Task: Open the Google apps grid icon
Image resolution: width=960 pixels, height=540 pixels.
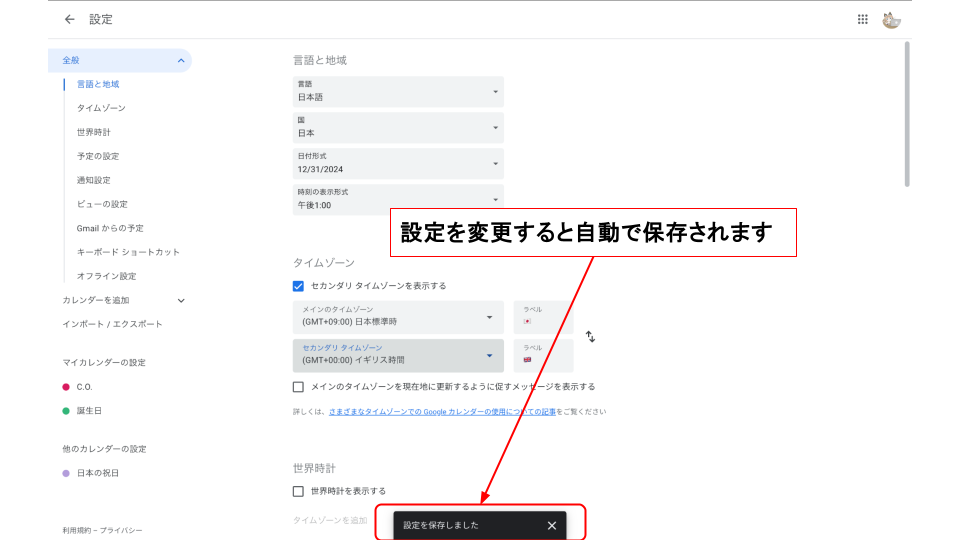Action: coord(863,19)
